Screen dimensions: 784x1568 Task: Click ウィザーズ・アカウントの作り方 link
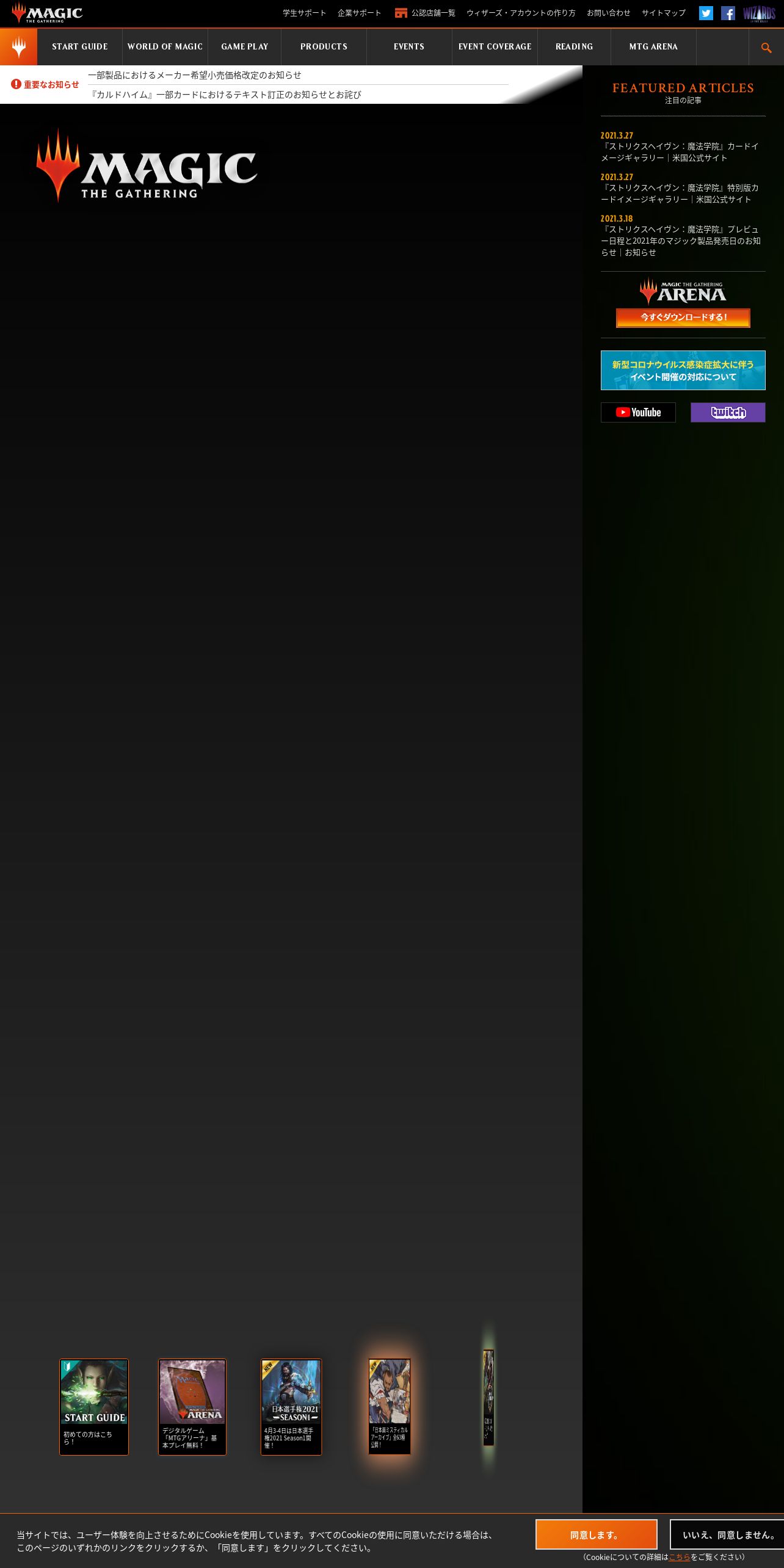click(x=521, y=13)
